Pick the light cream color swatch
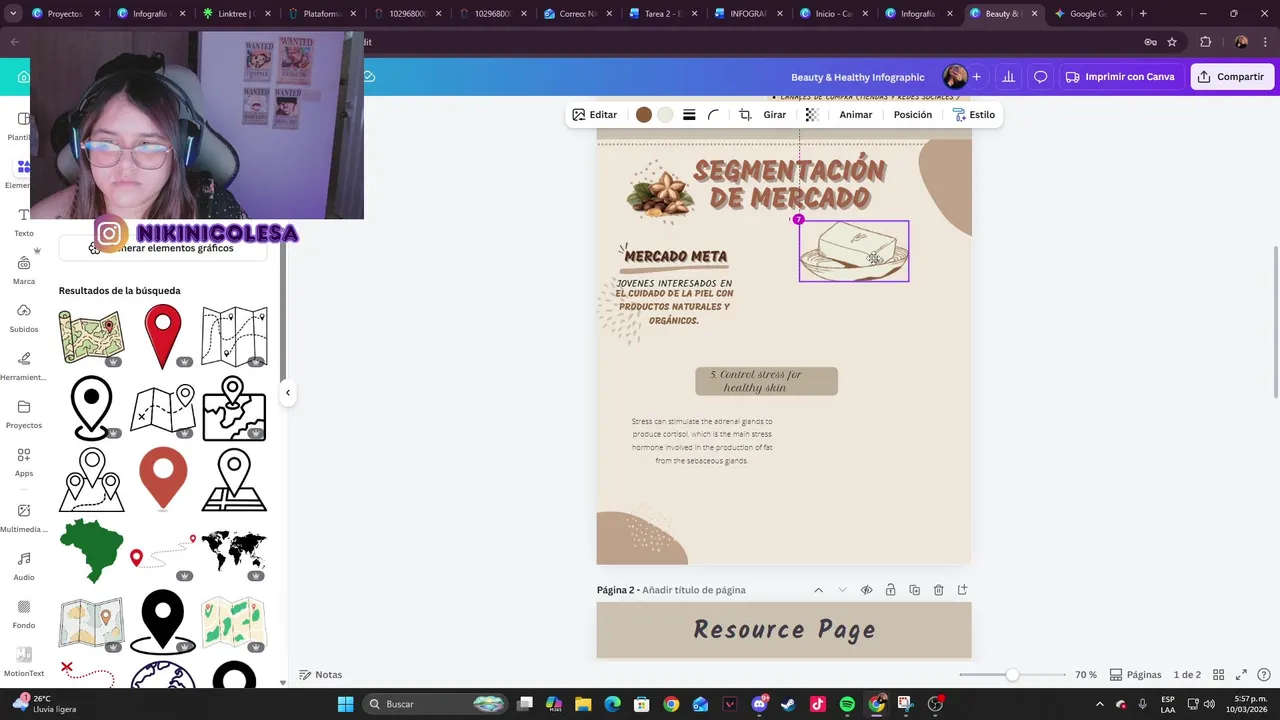Screen dimensions: 1280x720 [666, 115]
